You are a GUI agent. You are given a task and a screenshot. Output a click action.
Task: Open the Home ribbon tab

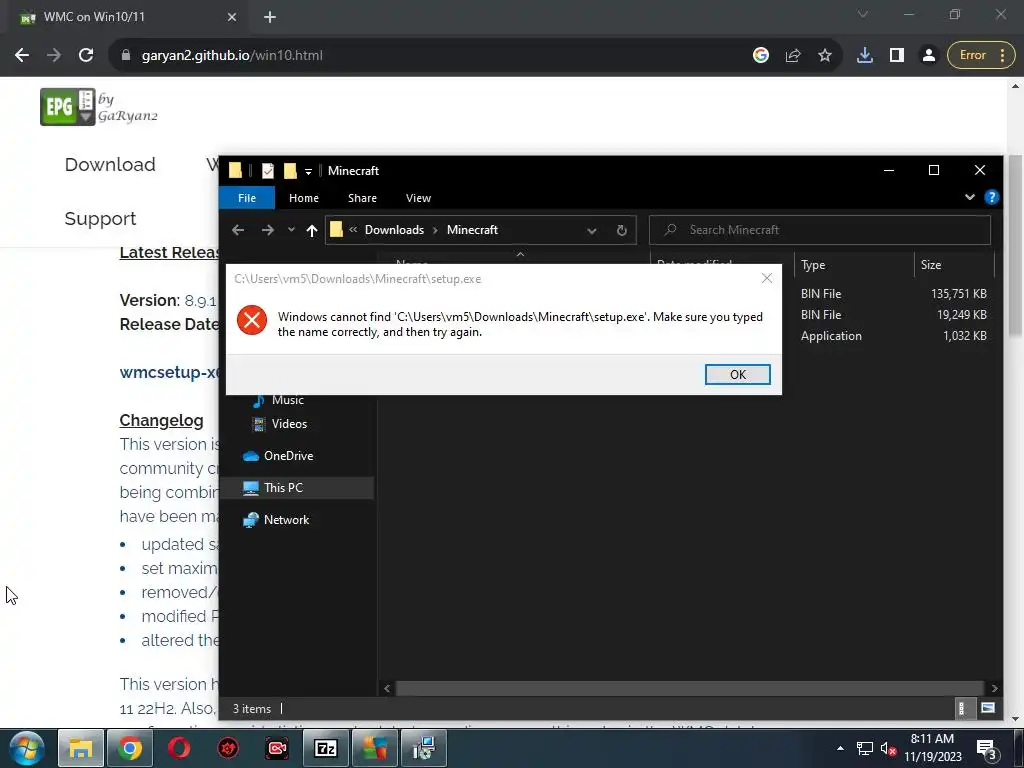pyautogui.click(x=304, y=198)
